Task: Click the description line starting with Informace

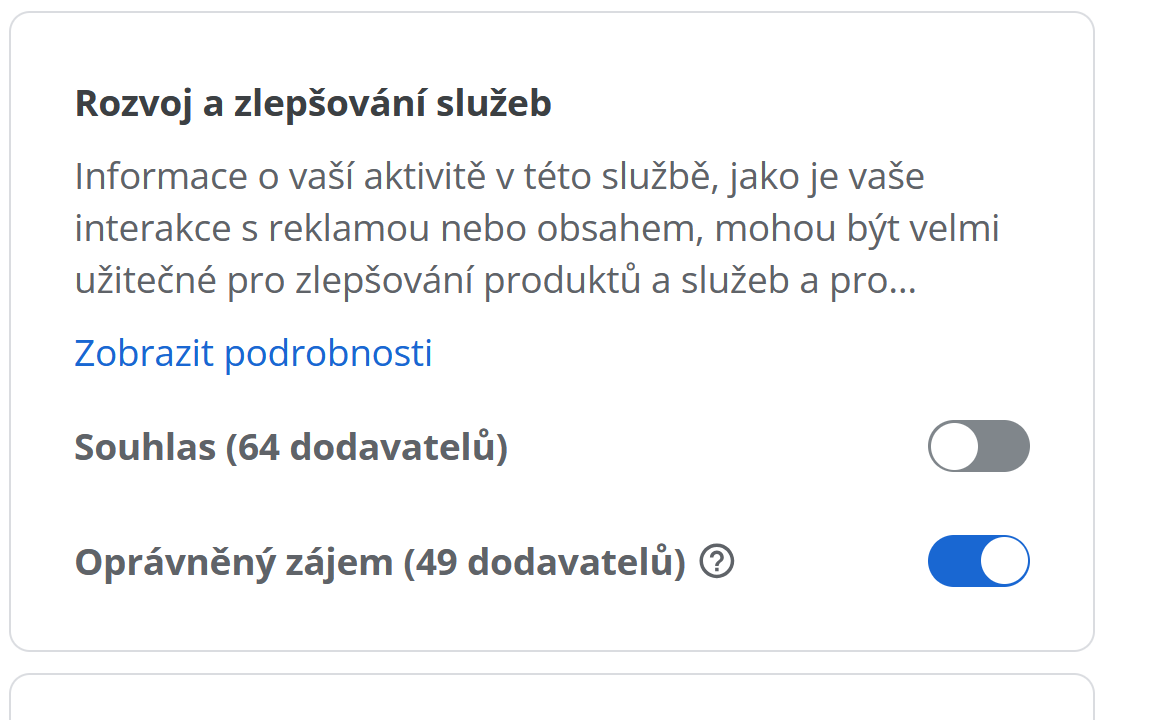Action: [499, 177]
